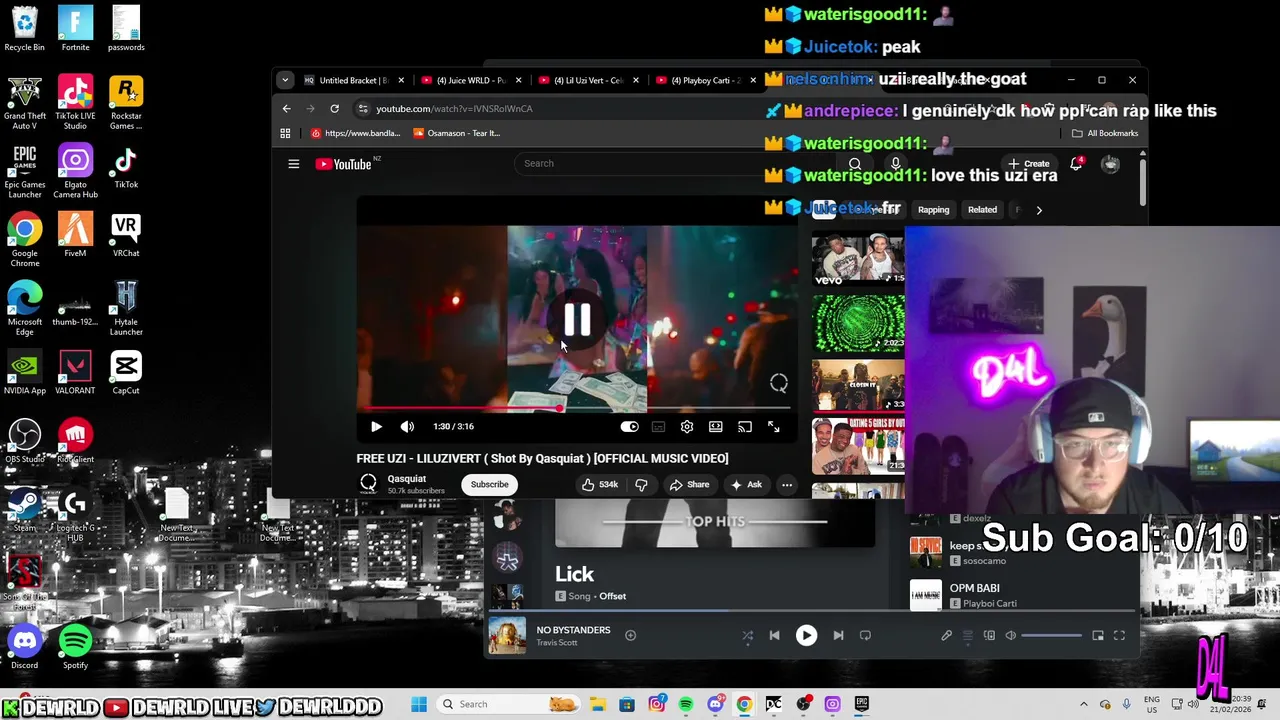Skip to previous track in Spotify
1280x720 pixels.
pos(774,635)
